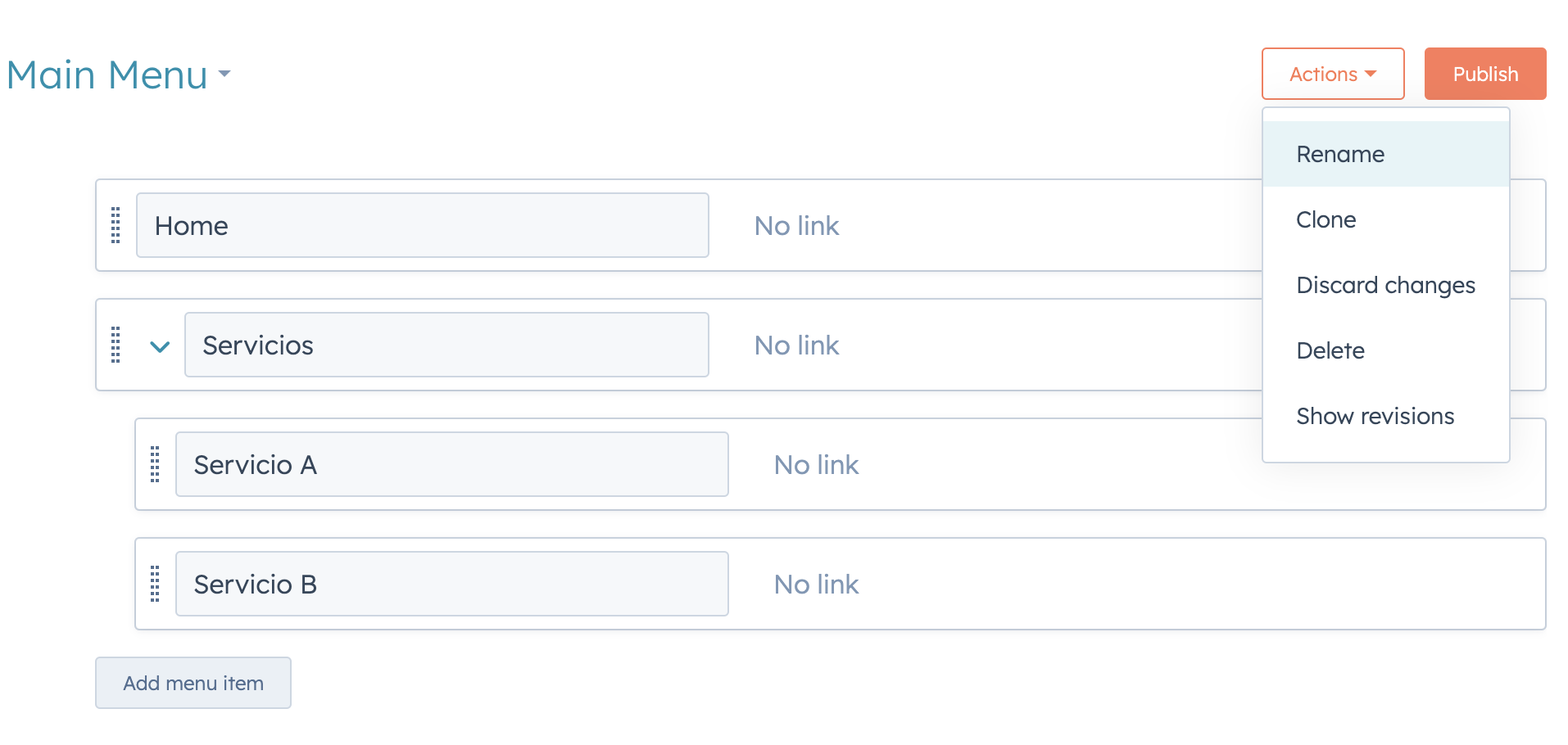Click the Servicio B name field

[x=451, y=584]
